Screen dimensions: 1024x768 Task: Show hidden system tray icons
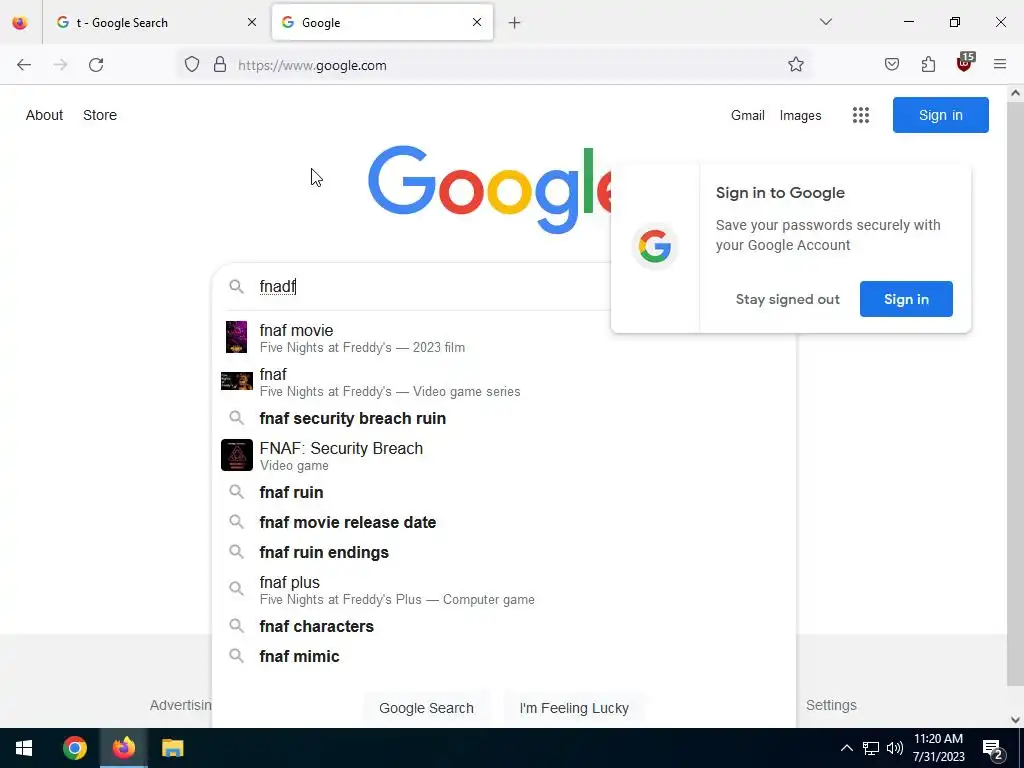[x=846, y=748]
